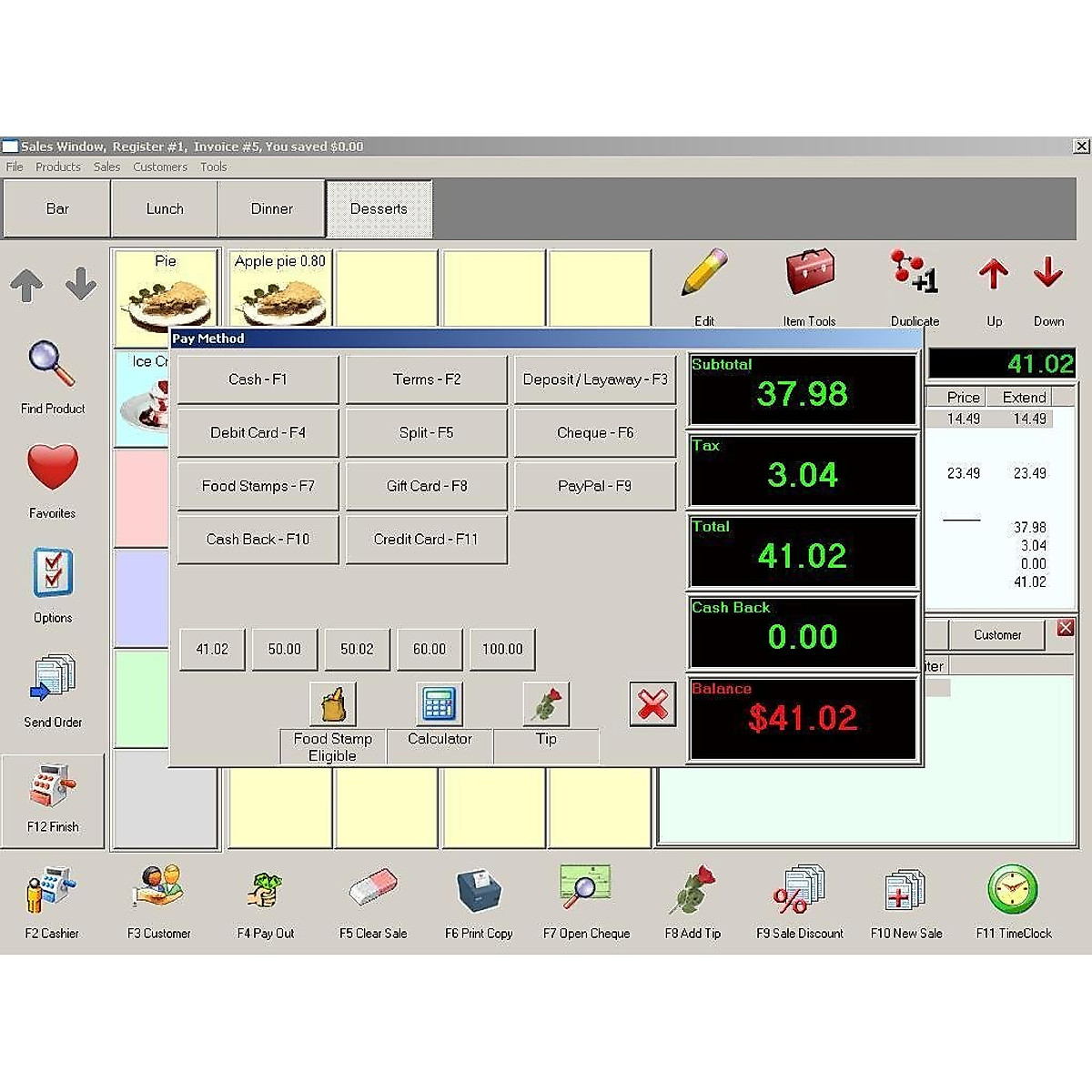The image size is (1092, 1092).
Task: Select Credit Card - F11 payment
Action: tap(426, 540)
